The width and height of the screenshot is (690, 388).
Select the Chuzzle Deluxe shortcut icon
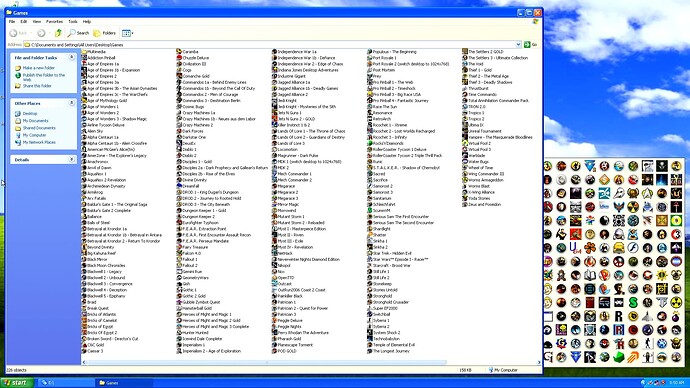tap(179, 58)
